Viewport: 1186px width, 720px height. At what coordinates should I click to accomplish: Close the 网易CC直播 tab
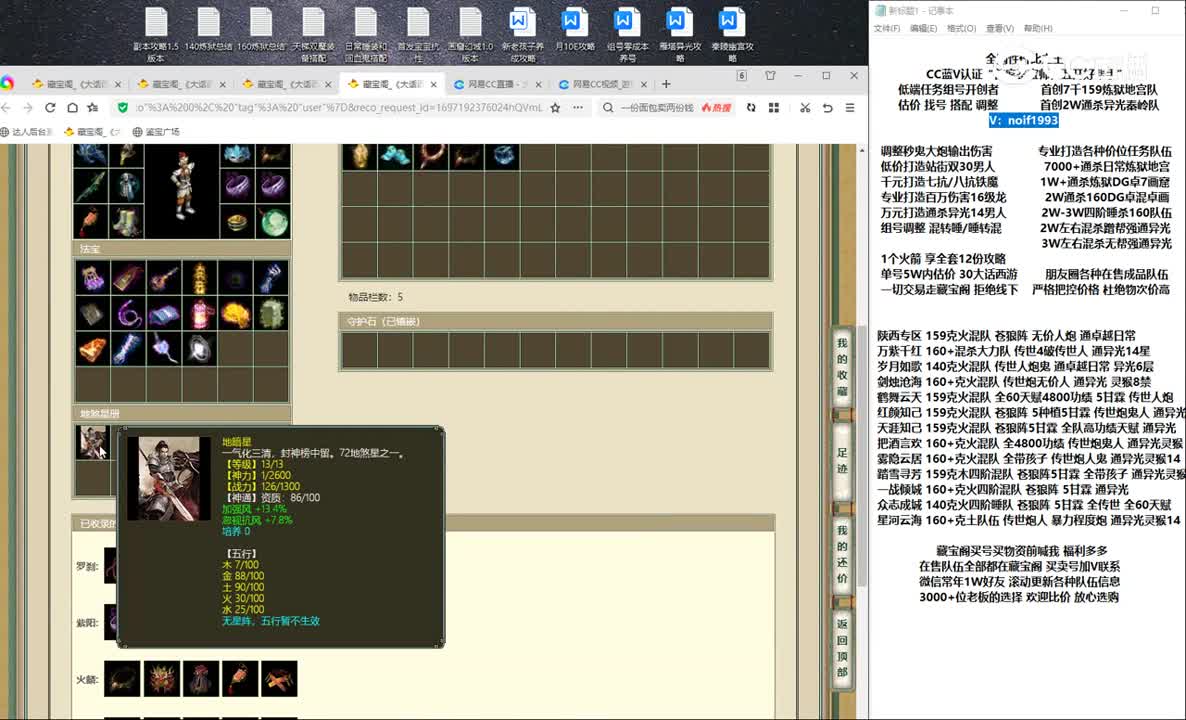click(539, 84)
